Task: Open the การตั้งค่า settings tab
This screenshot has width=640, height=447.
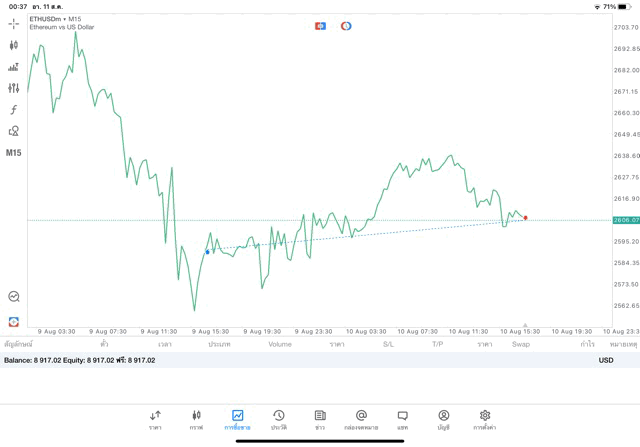Action: click(485, 419)
